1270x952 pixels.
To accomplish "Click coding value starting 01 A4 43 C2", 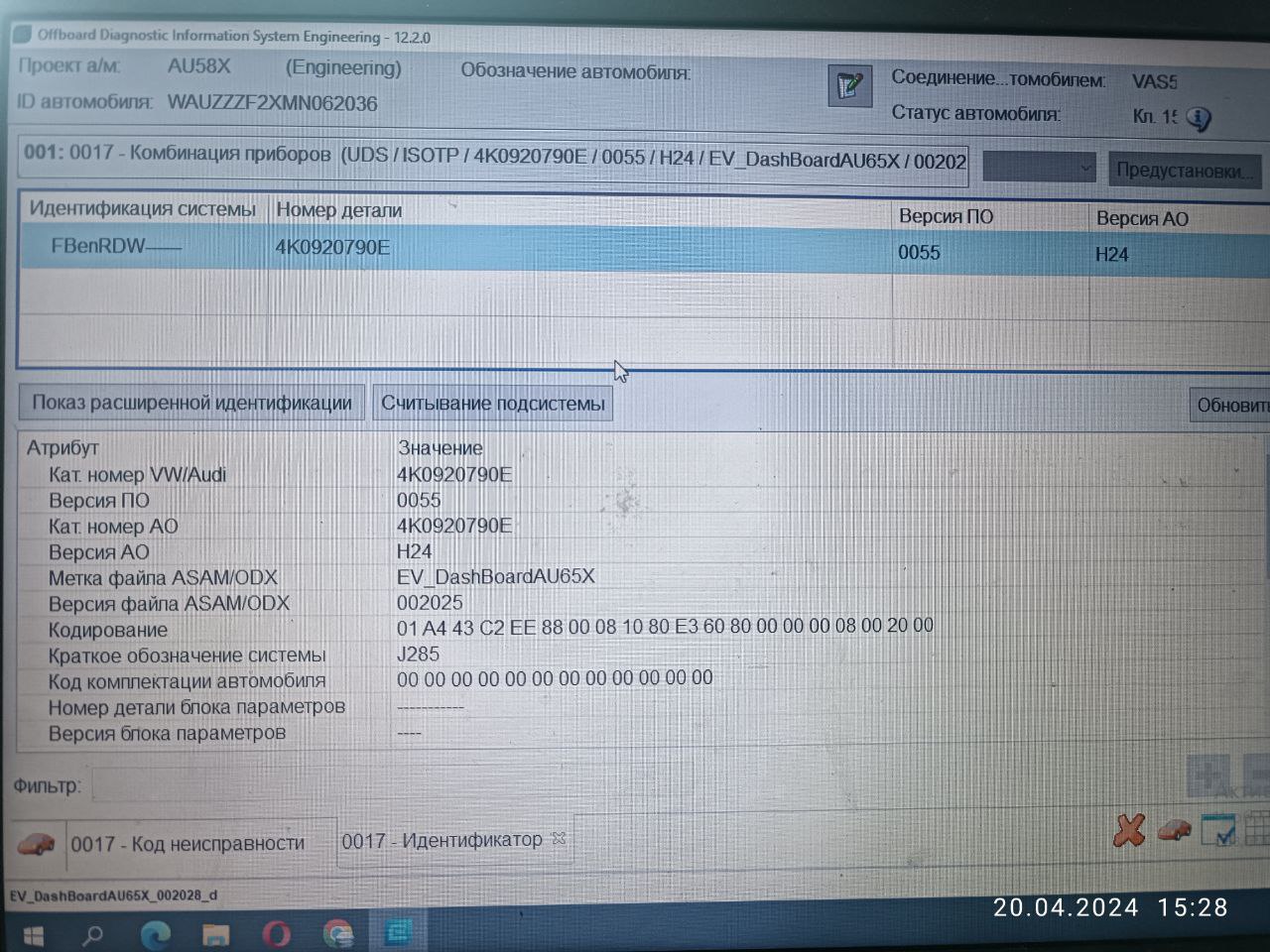I will pyautogui.click(x=665, y=626).
